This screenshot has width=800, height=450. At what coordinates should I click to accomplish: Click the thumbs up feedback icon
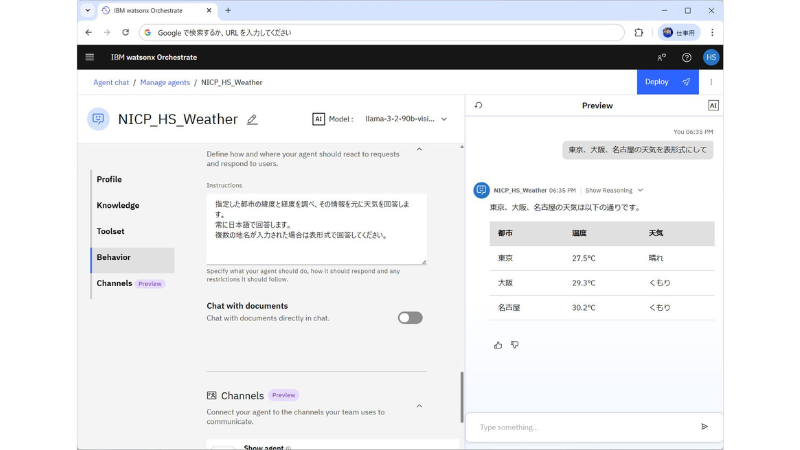(498, 345)
